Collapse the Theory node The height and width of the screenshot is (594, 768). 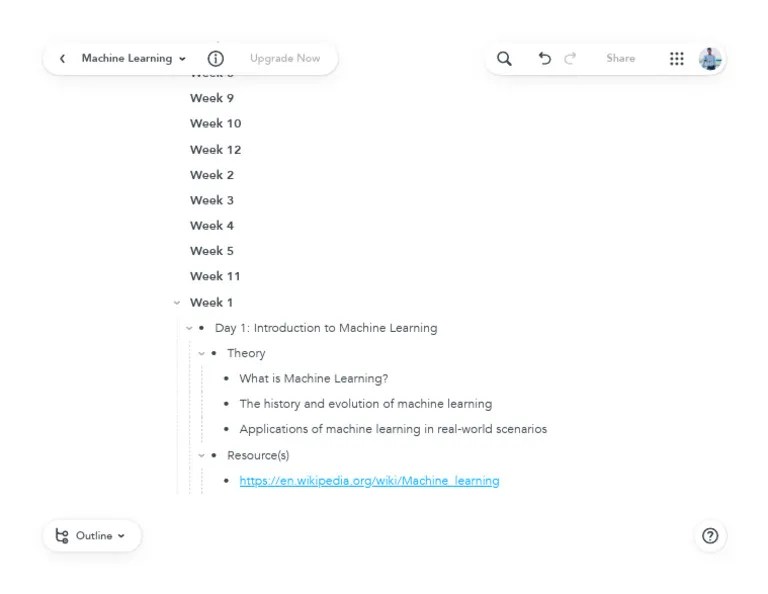pyautogui.click(x=201, y=354)
